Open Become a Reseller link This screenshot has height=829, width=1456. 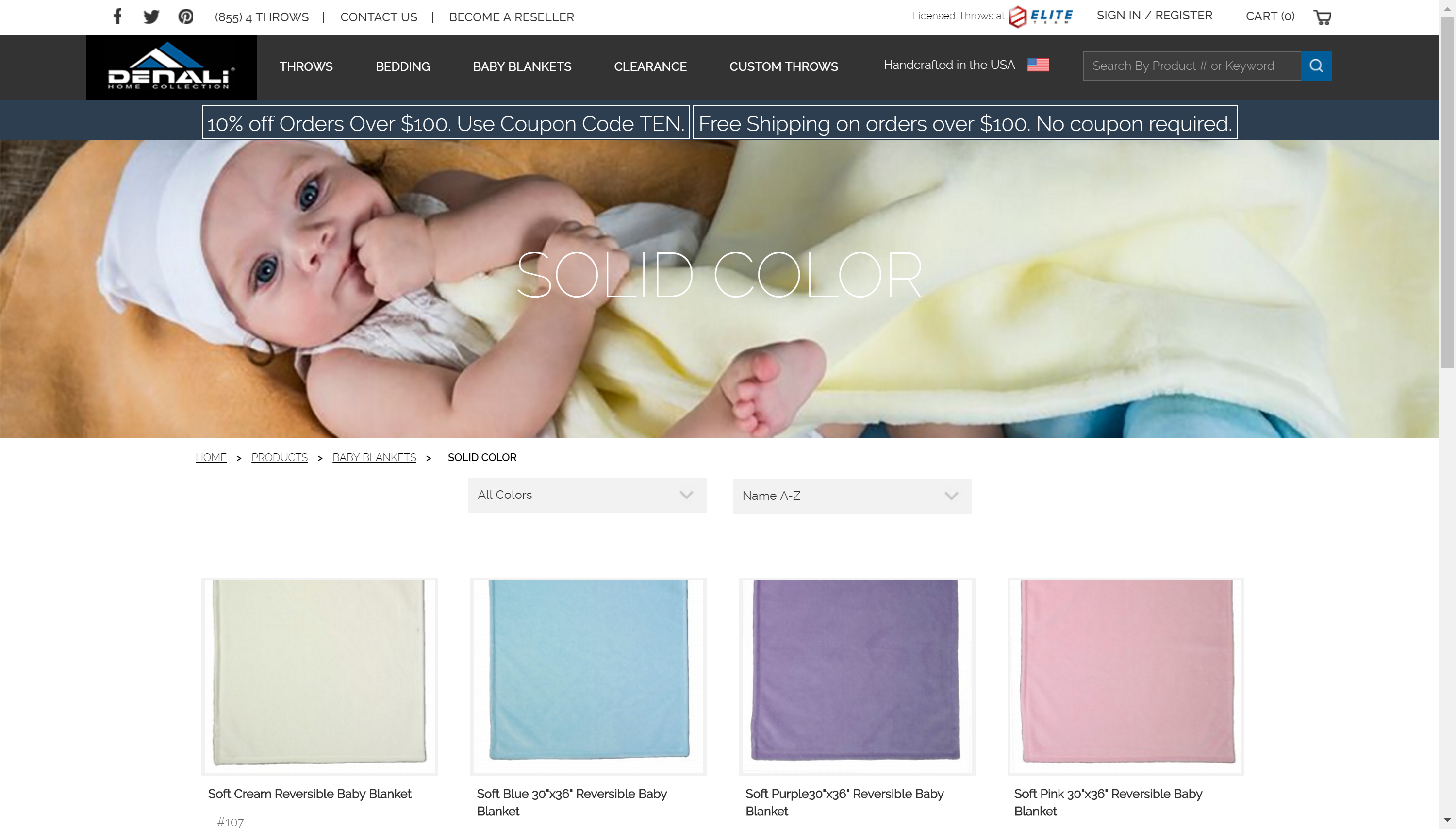tap(511, 17)
